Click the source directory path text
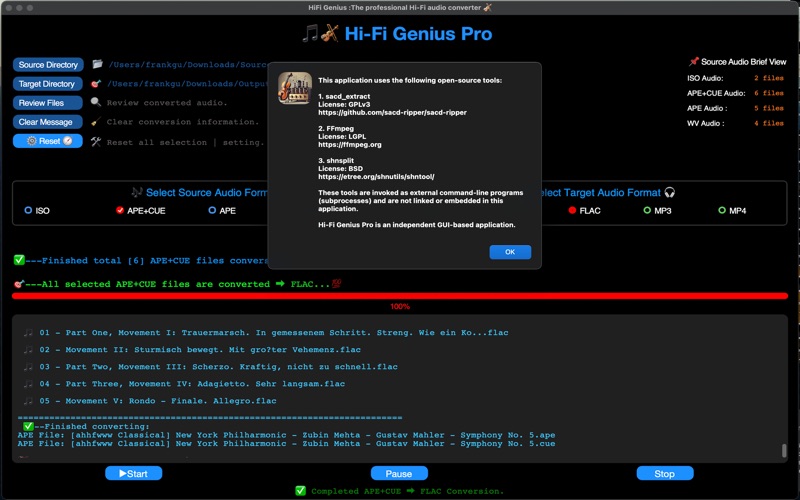 [x=187, y=65]
